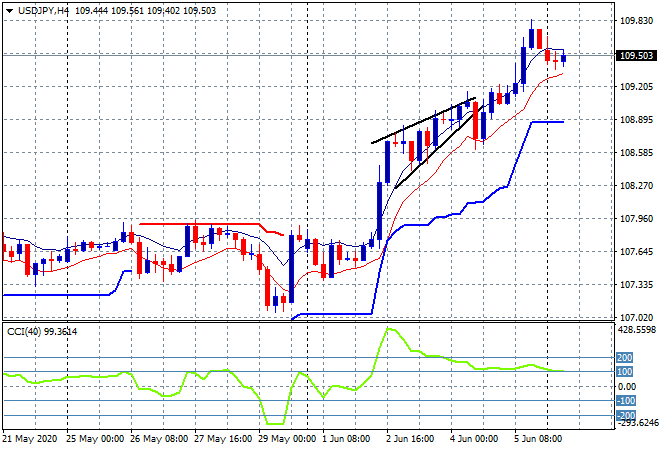The height and width of the screenshot is (450, 660).
Task: Click the 109.205 price axis label
Action: [x=636, y=87]
